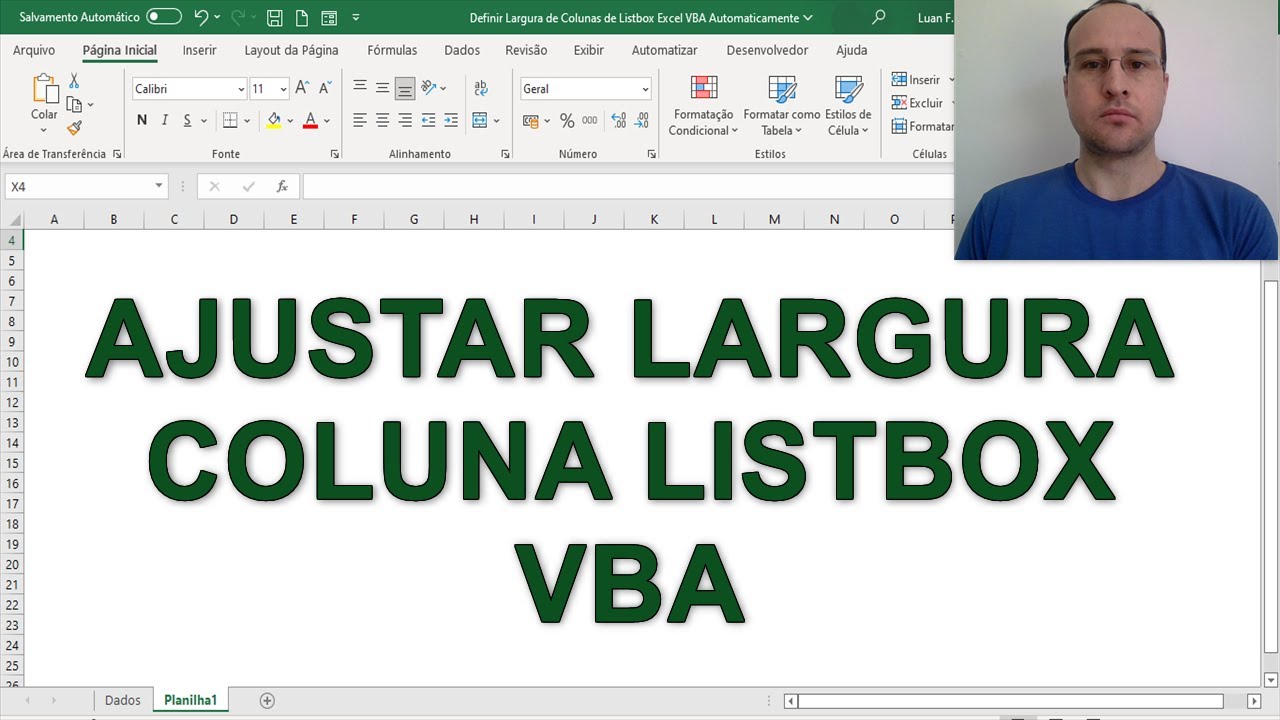Click the Undo arrow
Image resolution: width=1280 pixels, height=720 pixels.
coord(202,17)
